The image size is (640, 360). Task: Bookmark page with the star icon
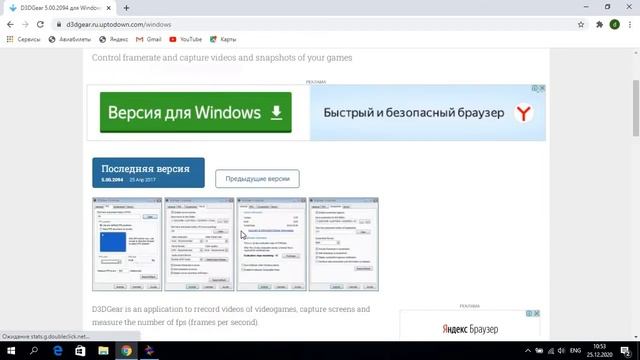(x=581, y=24)
